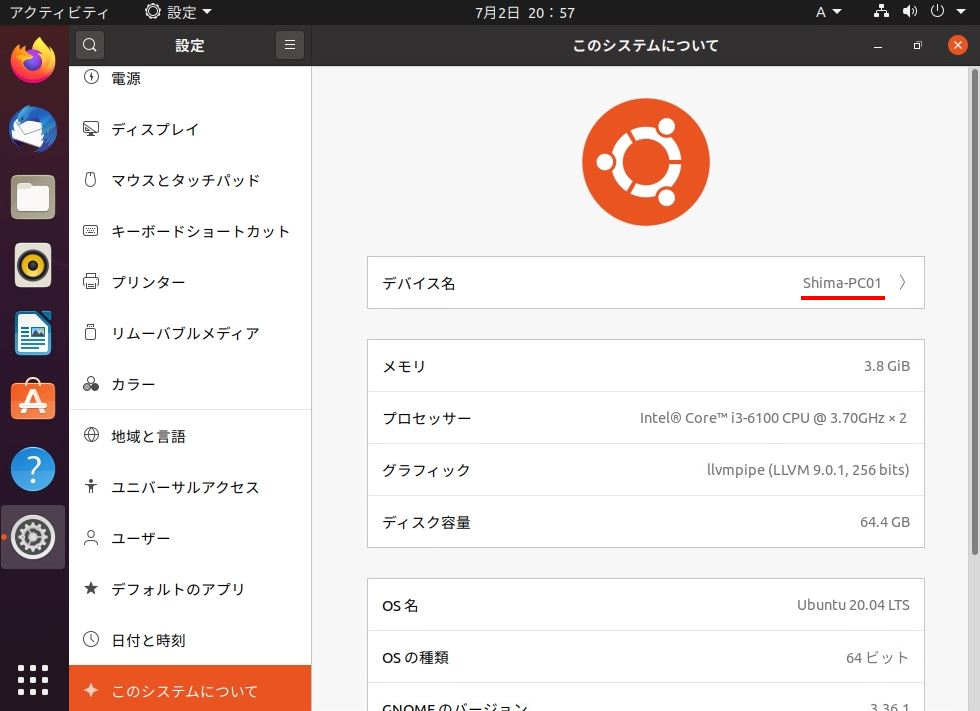The height and width of the screenshot is (711, 980).
Task: Click the network icon in top bar
Action: tap(881, 11)
